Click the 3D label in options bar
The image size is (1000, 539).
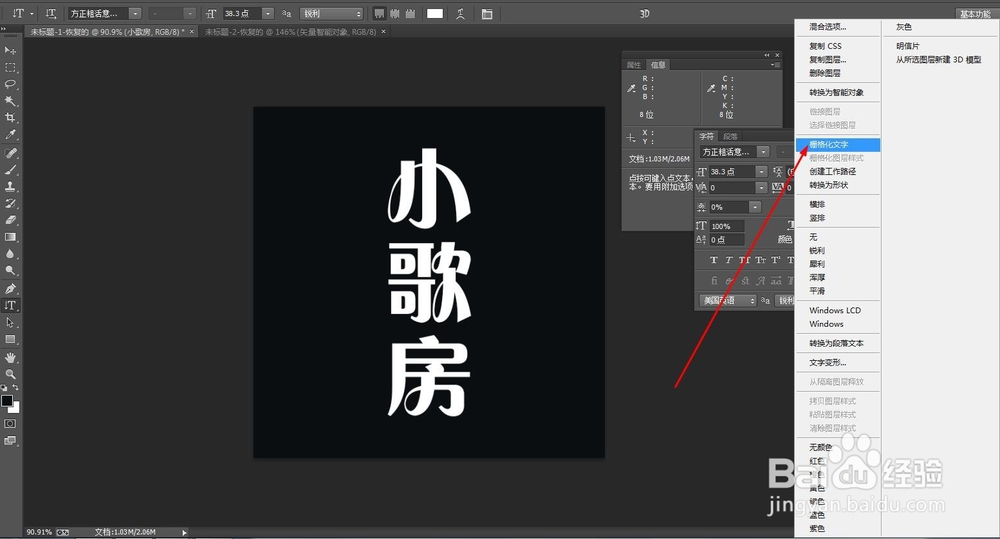[644, 13]
